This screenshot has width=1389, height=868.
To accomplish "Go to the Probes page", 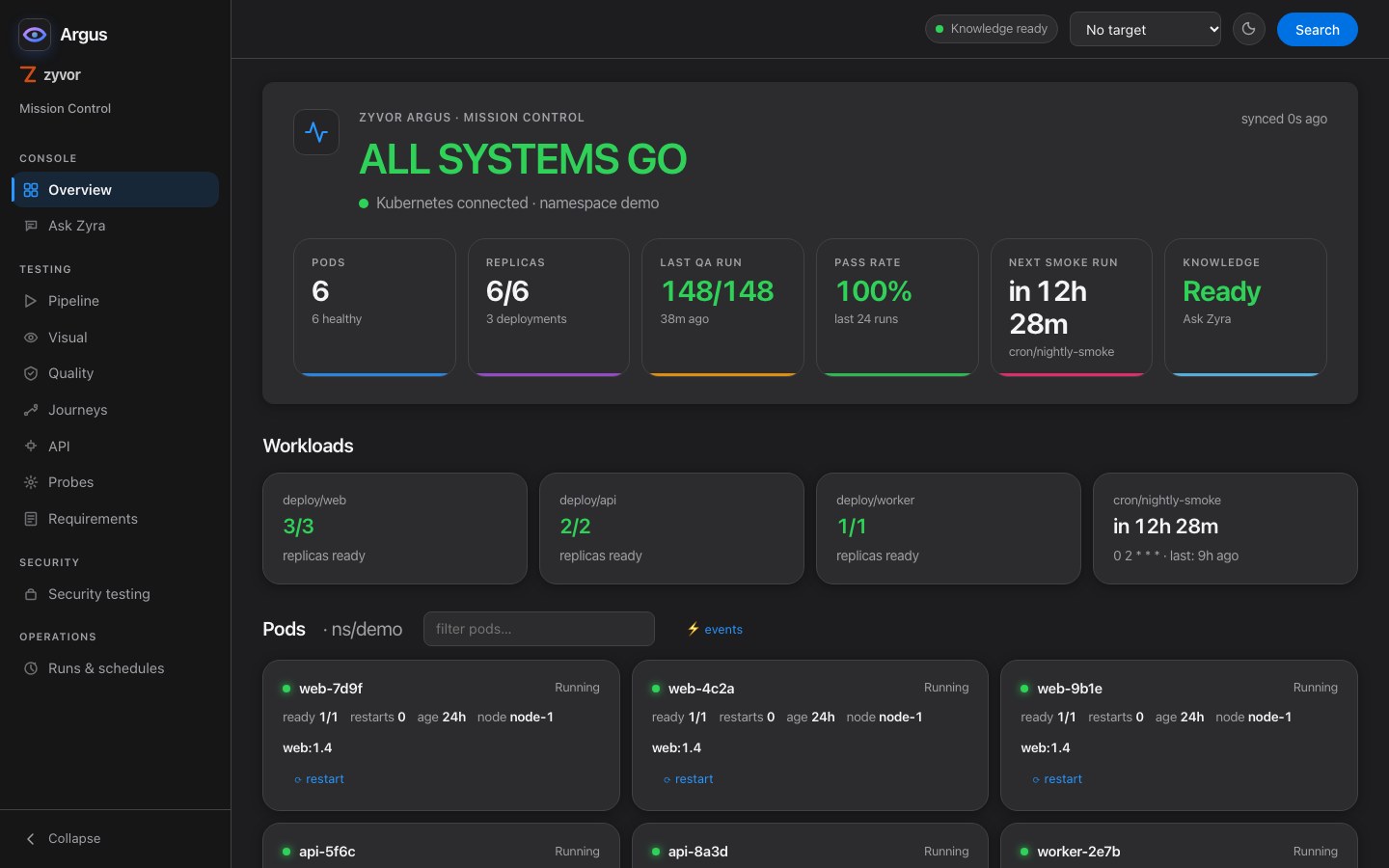I will coord(116,482).
